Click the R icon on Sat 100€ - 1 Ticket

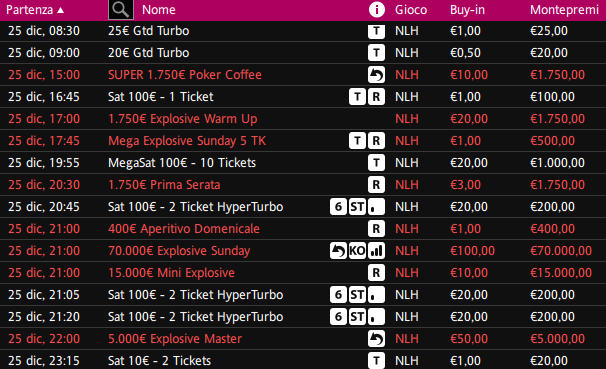pyautogui.click(x=376, y=97)
